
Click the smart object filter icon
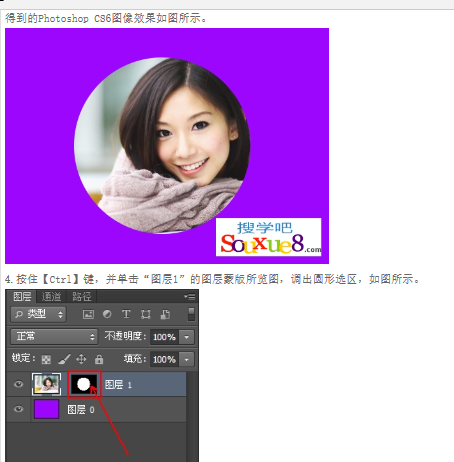click(x=165, y=314)
